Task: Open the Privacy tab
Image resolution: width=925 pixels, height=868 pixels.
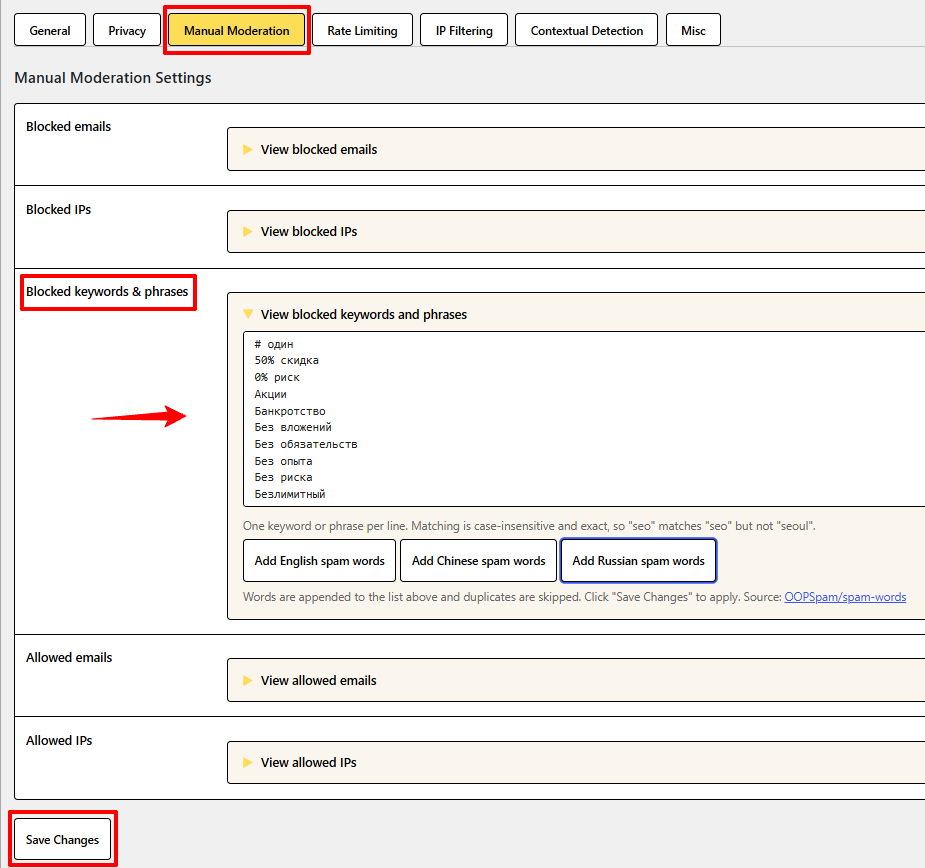Action: (x=127, y=30)
